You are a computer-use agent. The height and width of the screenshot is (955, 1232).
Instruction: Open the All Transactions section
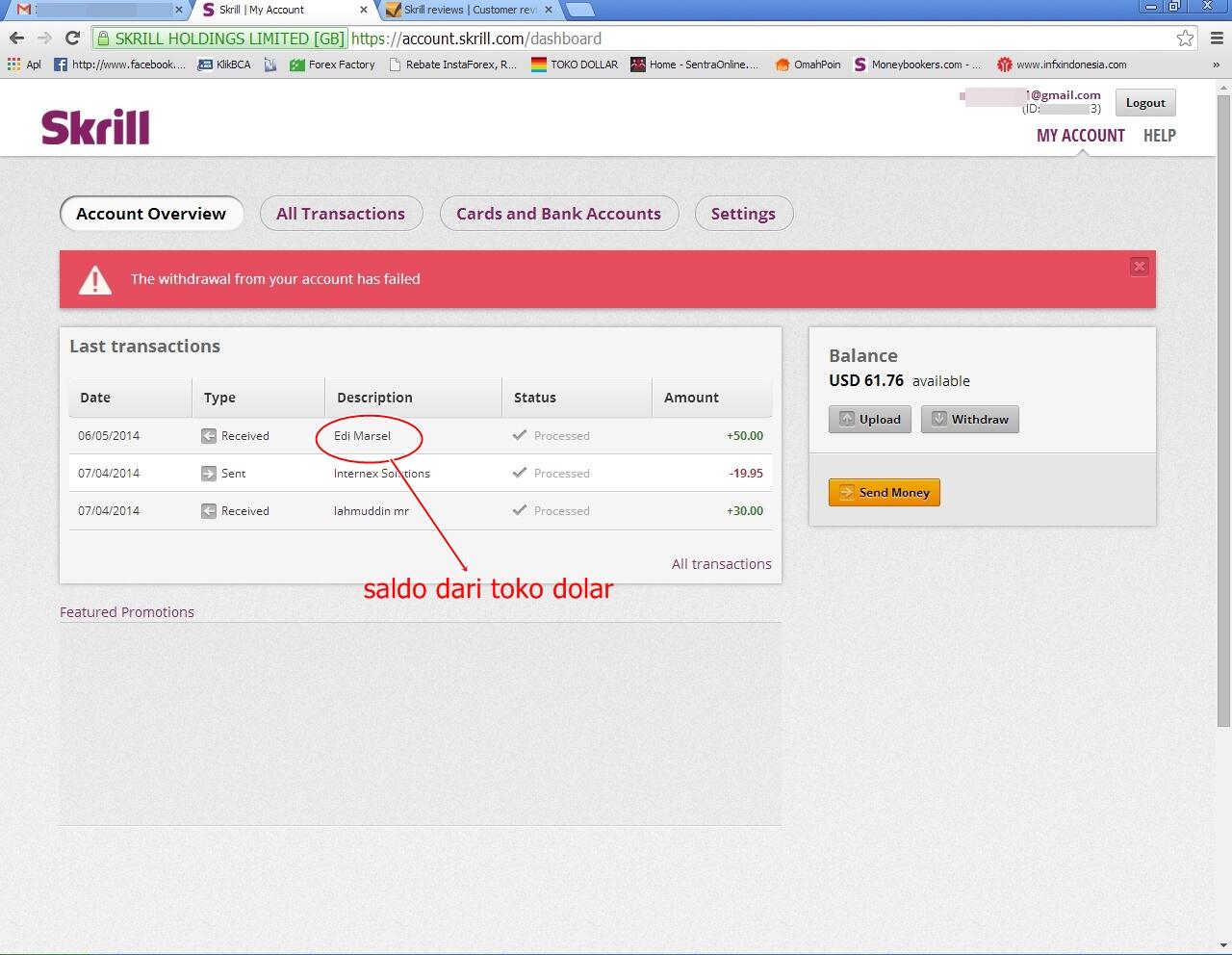(341, 213)
